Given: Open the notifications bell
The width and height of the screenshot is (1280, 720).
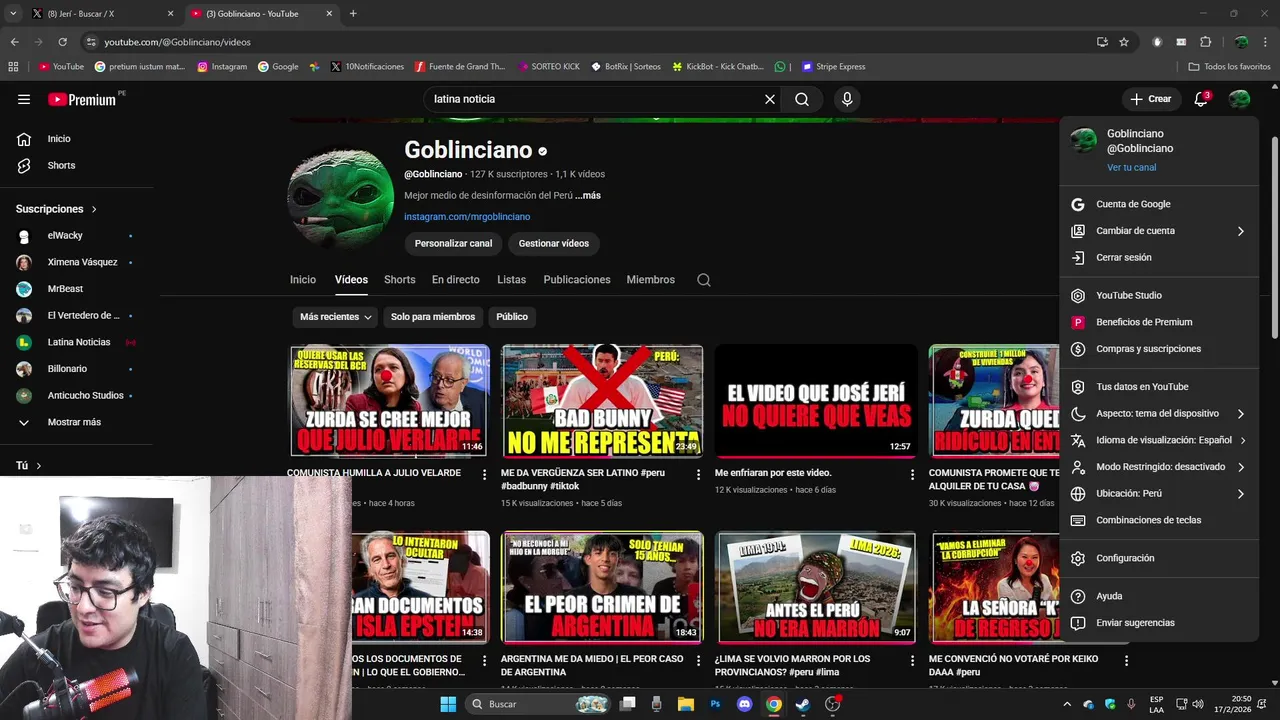Looking at the screenshot, I should [x=1201, y=99].
